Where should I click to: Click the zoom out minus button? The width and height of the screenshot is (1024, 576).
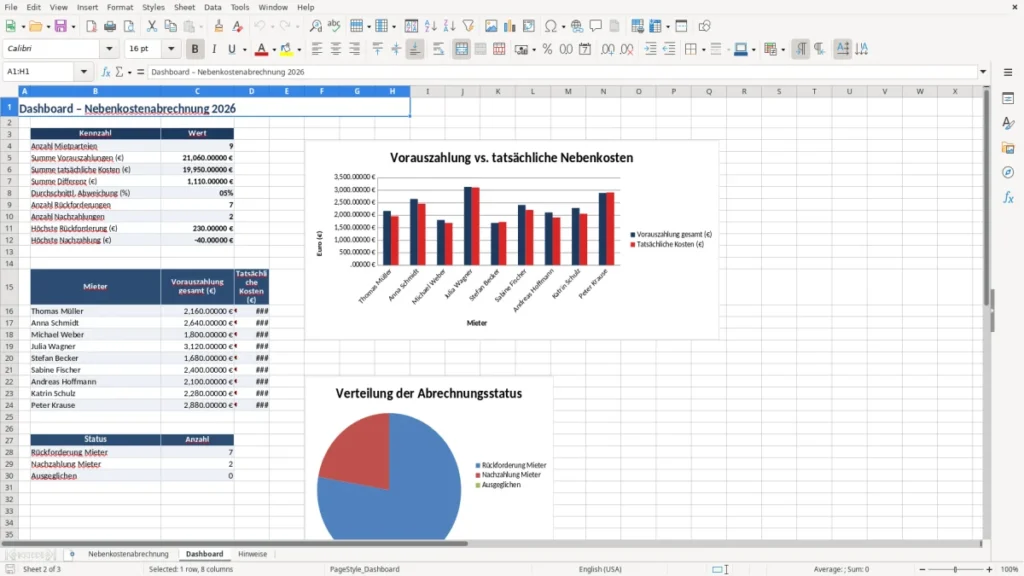coord(922,569)
